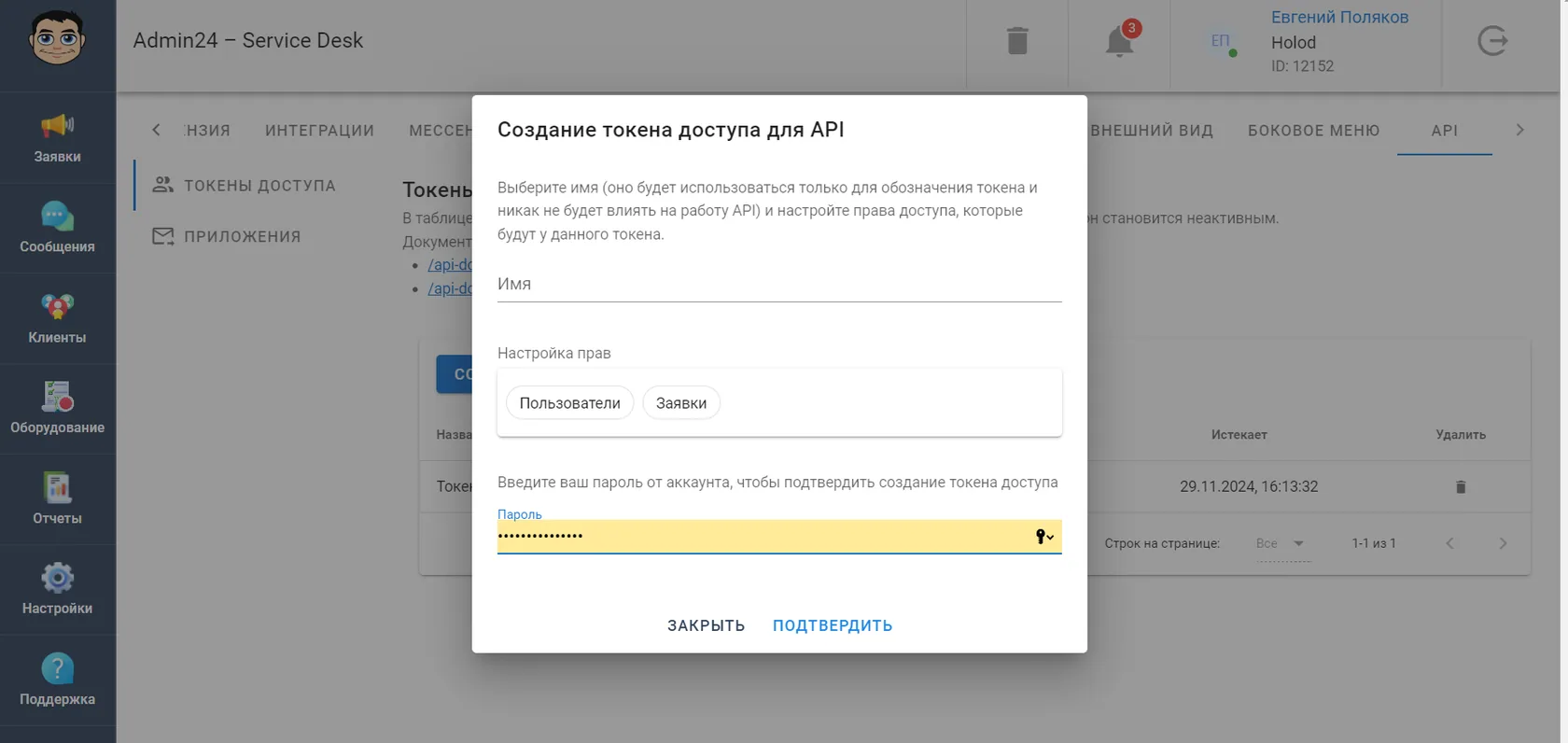Viewport: 1568px width, 743px height.
Task: Open the Поддержка question mark icon
Action: 57,668
